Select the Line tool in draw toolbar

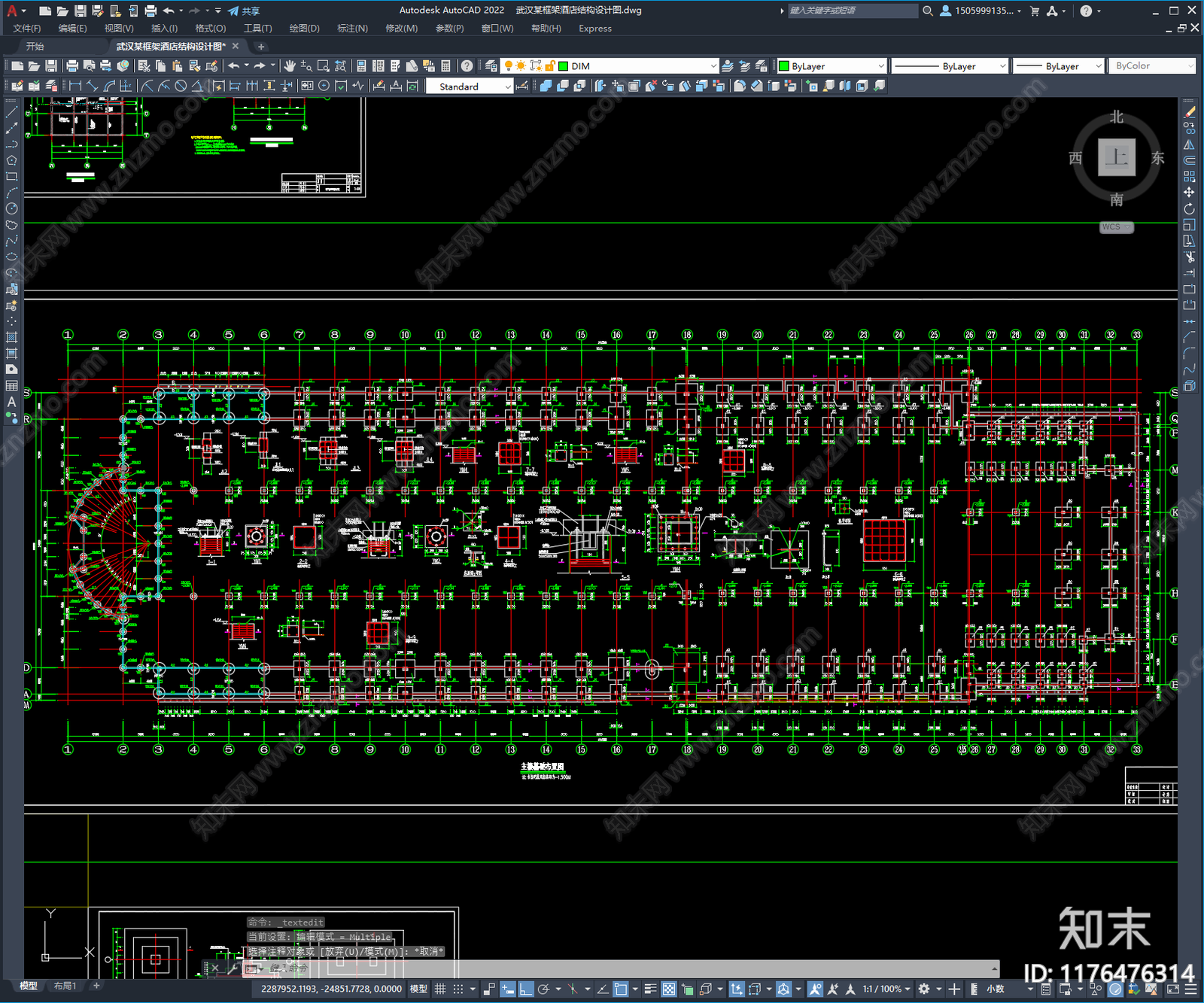pos(11,111)
